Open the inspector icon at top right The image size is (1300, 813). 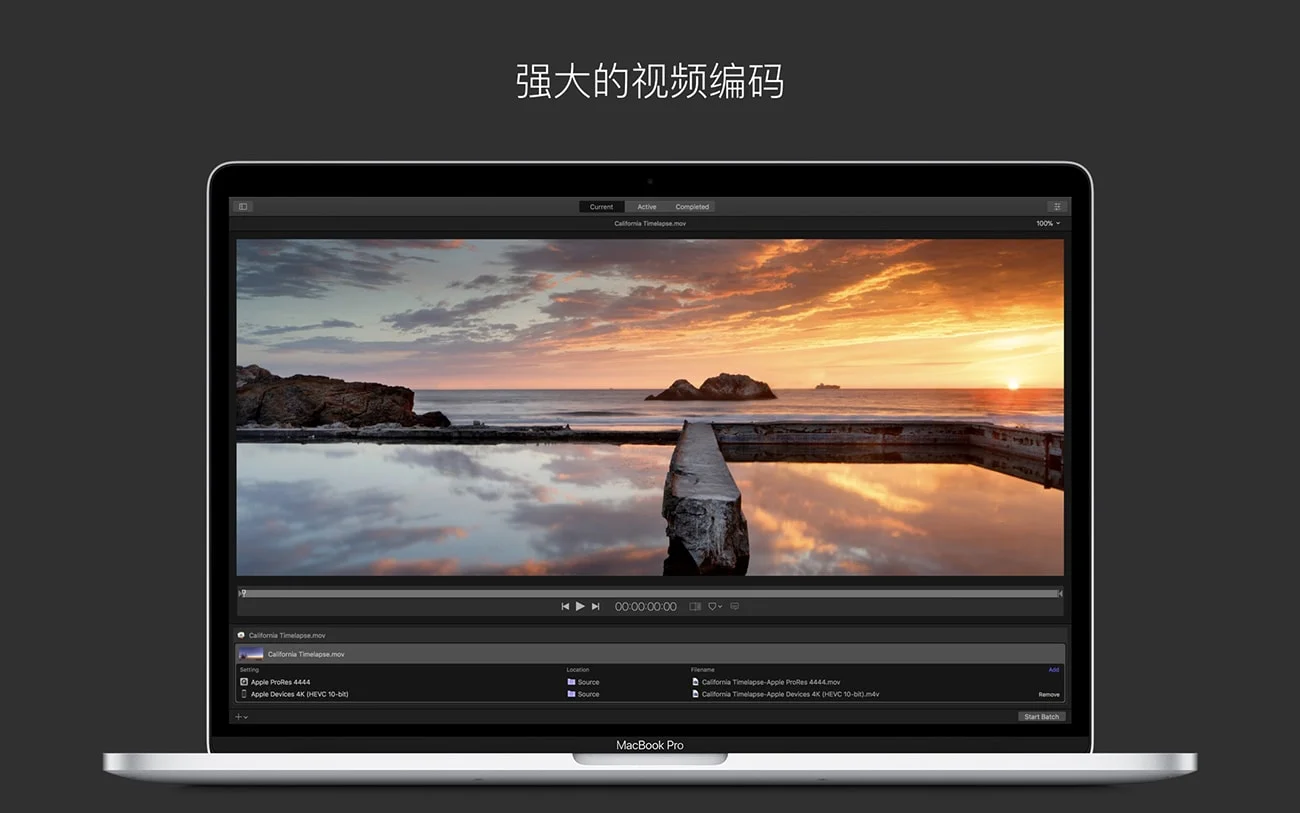(x=1057, y=206)
